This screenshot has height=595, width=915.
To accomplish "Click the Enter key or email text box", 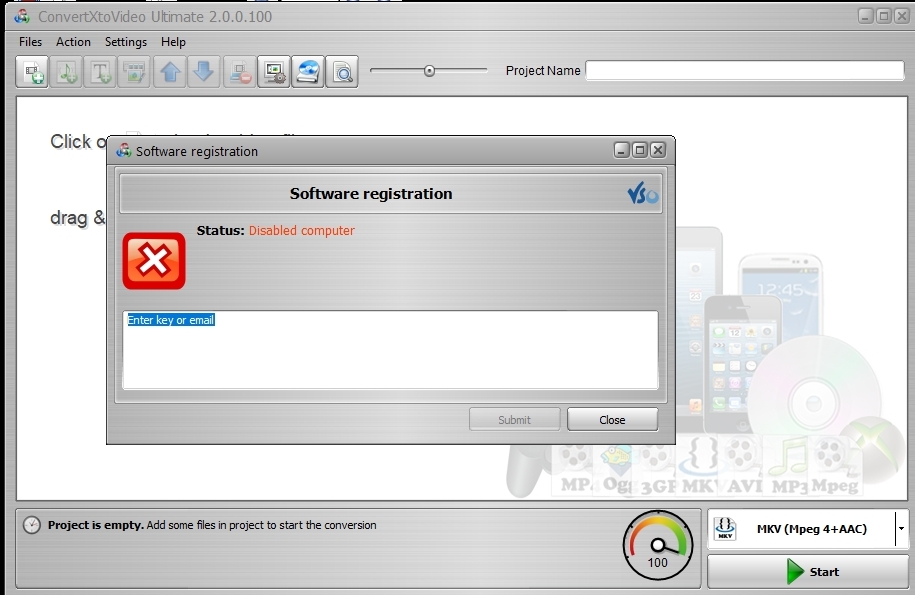I will tap(390, 349).
